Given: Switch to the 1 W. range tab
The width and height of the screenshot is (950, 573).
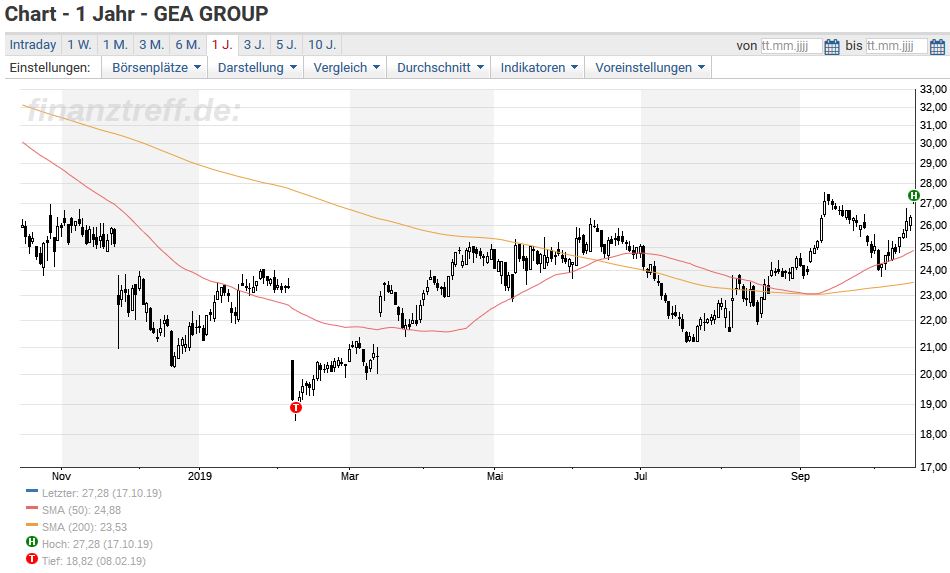Looking at the screenshot, I should pyautogui.click(x=79, y=45).
